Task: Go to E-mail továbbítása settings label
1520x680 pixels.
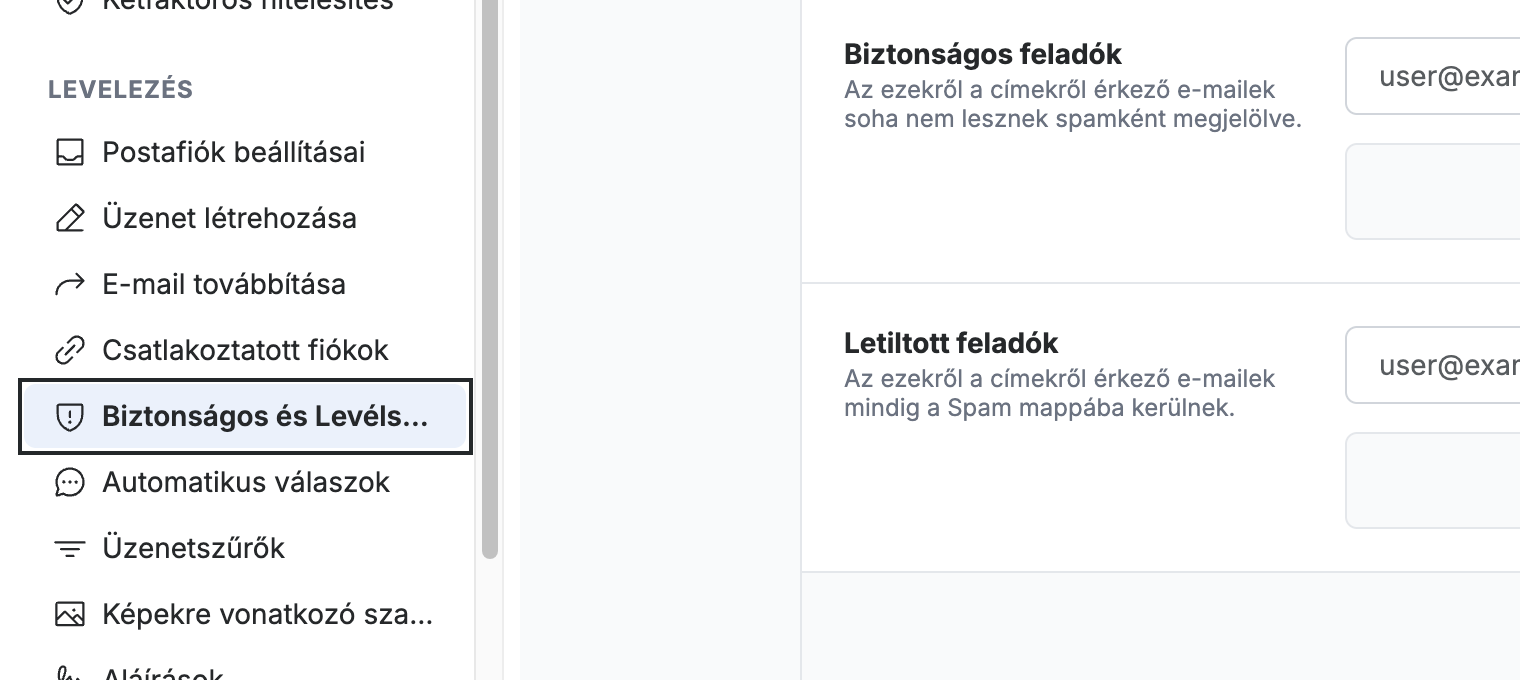Action: 224,284
